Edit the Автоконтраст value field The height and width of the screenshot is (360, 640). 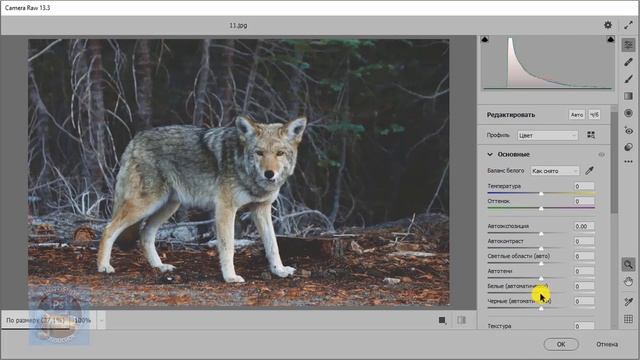584,241
